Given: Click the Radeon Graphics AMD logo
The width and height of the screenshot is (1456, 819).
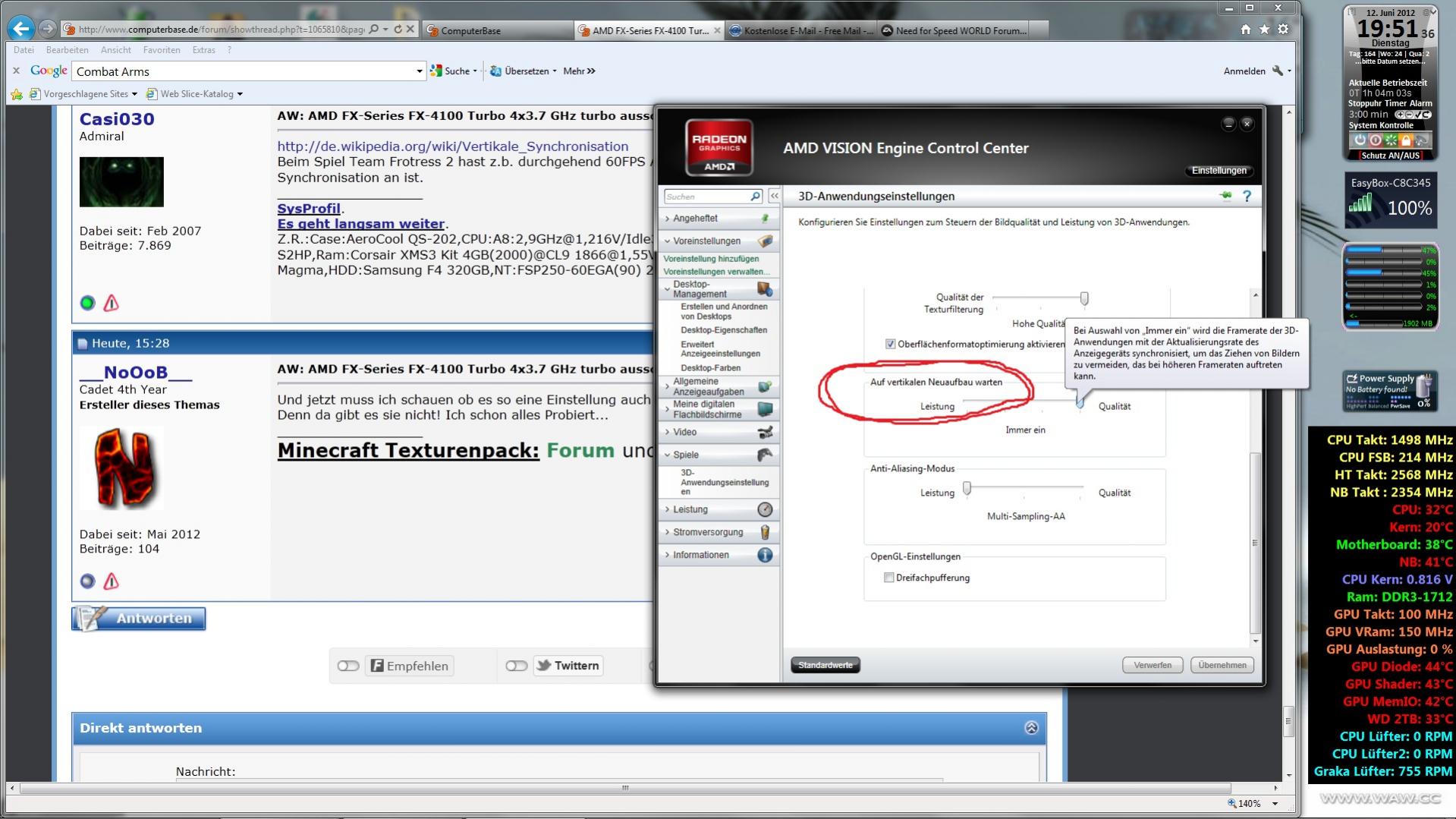Looking at the screenshot, I should pyautogui.click(x=719, y=147).
